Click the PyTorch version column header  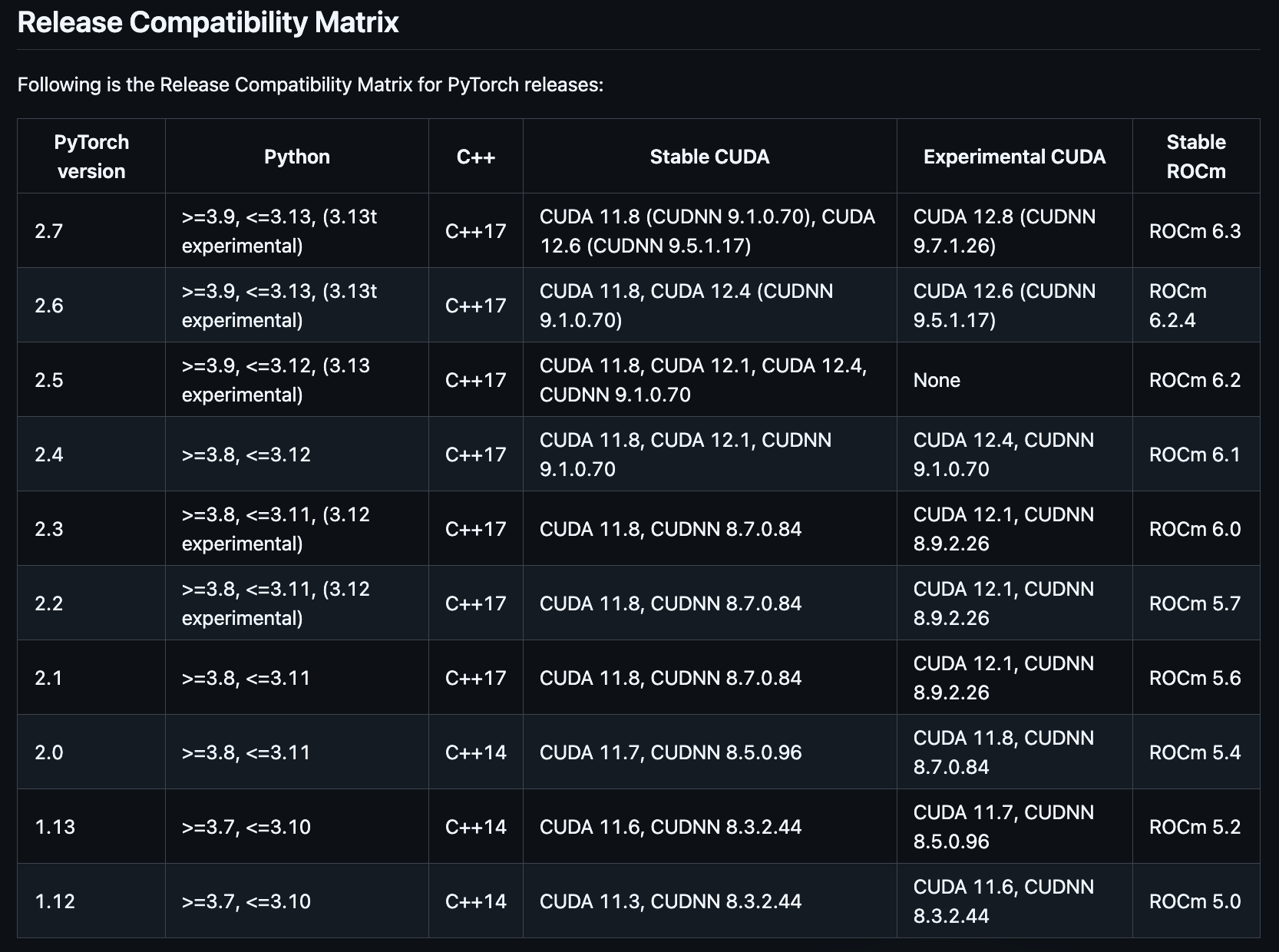tap(91, 157)
